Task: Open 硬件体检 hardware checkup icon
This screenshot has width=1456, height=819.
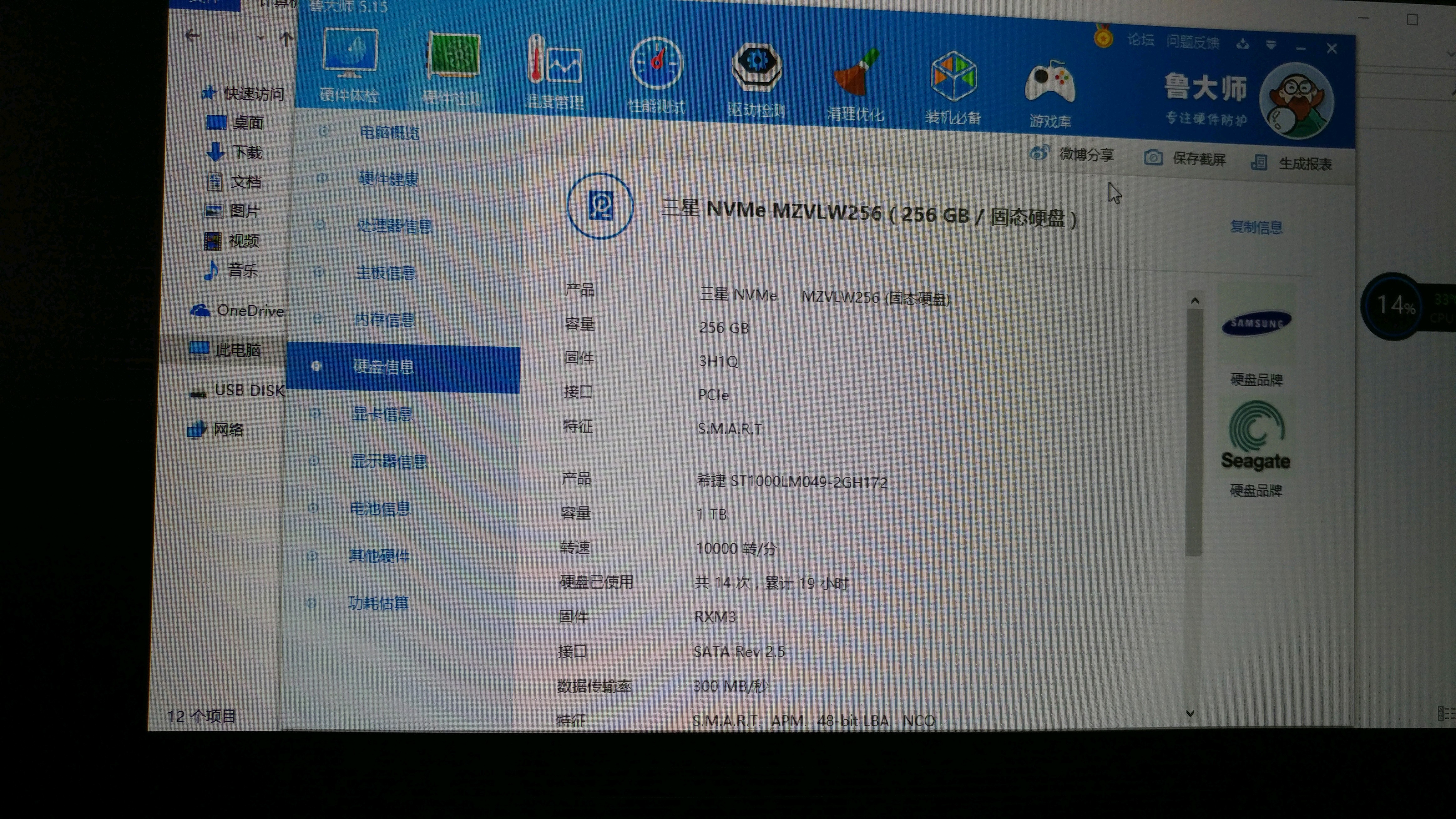Action: tap(350, 53)
